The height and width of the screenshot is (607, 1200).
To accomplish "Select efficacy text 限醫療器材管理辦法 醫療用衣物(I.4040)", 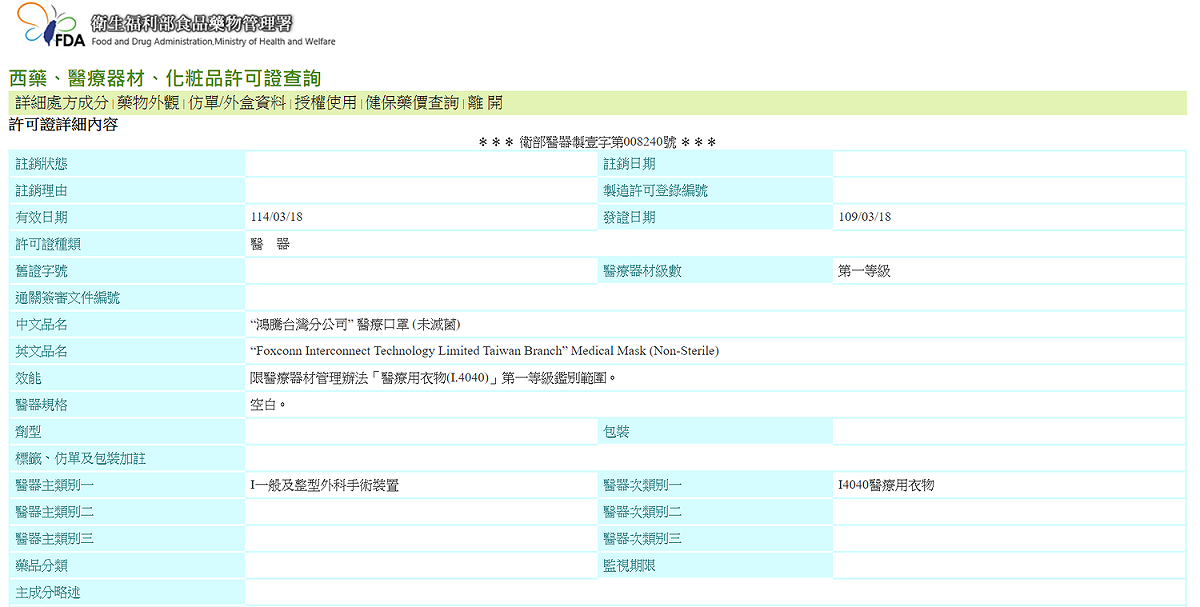I will tap(434, 378).
